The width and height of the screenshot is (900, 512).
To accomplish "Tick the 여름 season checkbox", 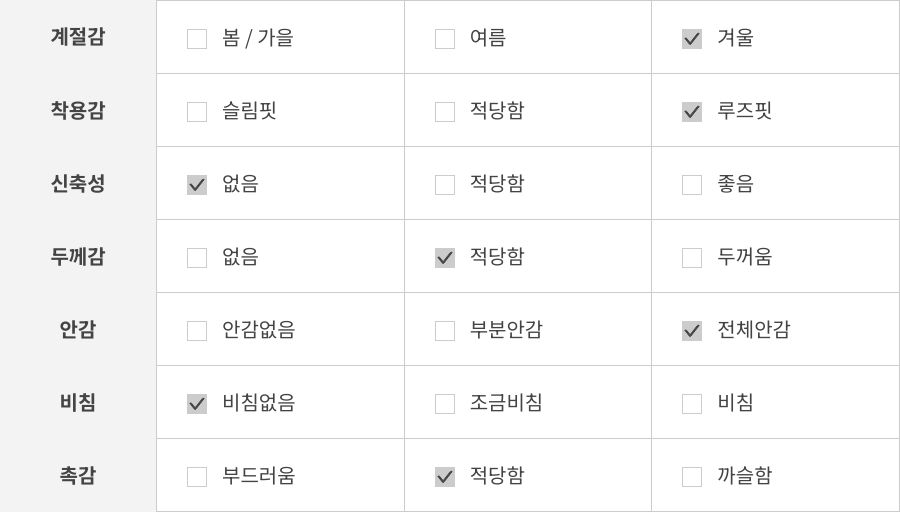I will (x=445, y=39).
